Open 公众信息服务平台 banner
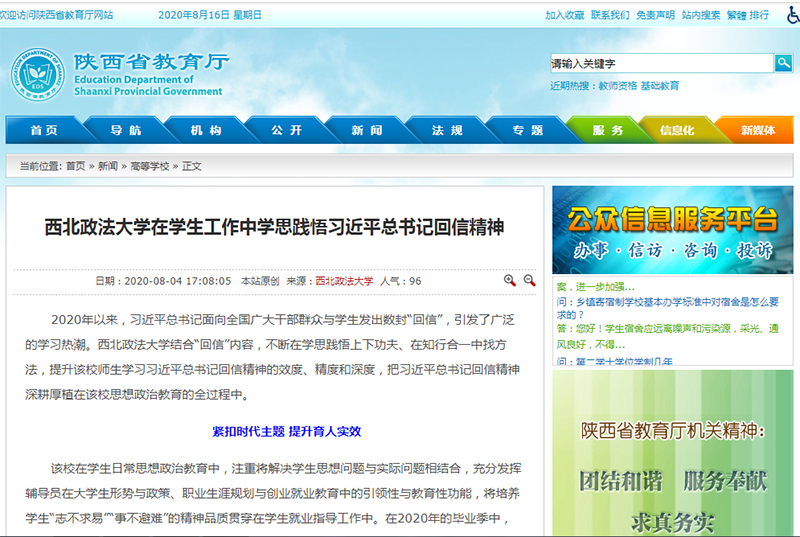This screenshot has height=537, width=800. [x=665, y=230]
